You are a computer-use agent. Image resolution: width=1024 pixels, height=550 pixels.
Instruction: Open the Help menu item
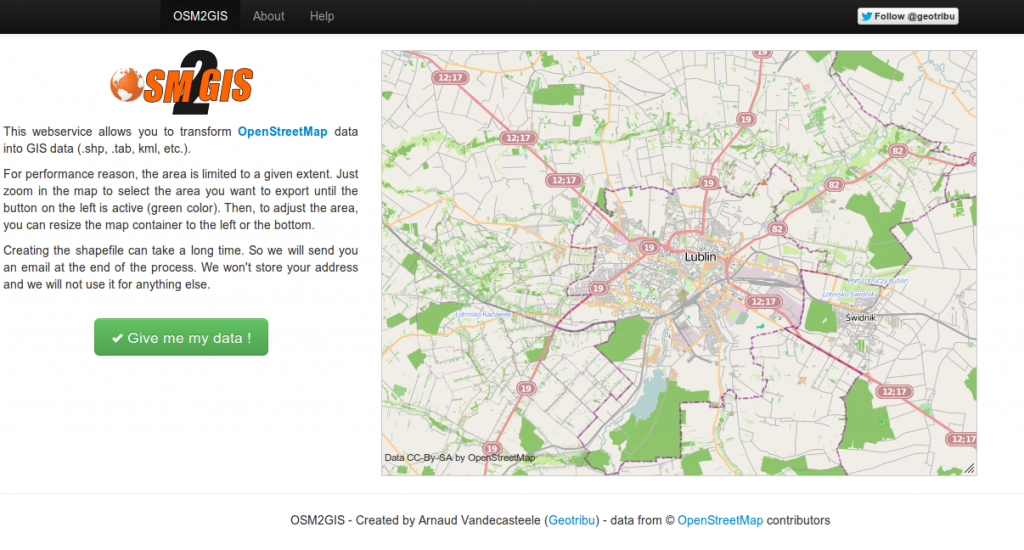322,16
